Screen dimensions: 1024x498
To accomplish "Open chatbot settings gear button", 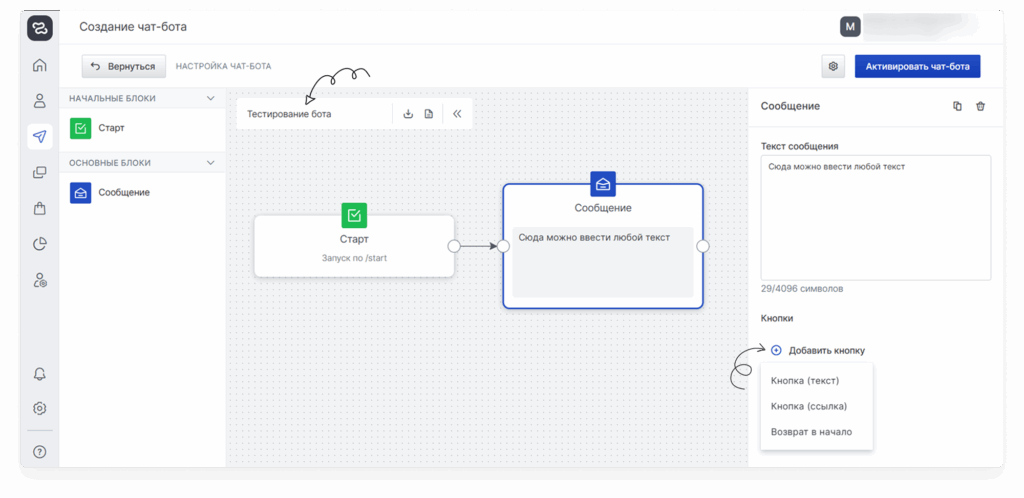I will click(832, 66).
